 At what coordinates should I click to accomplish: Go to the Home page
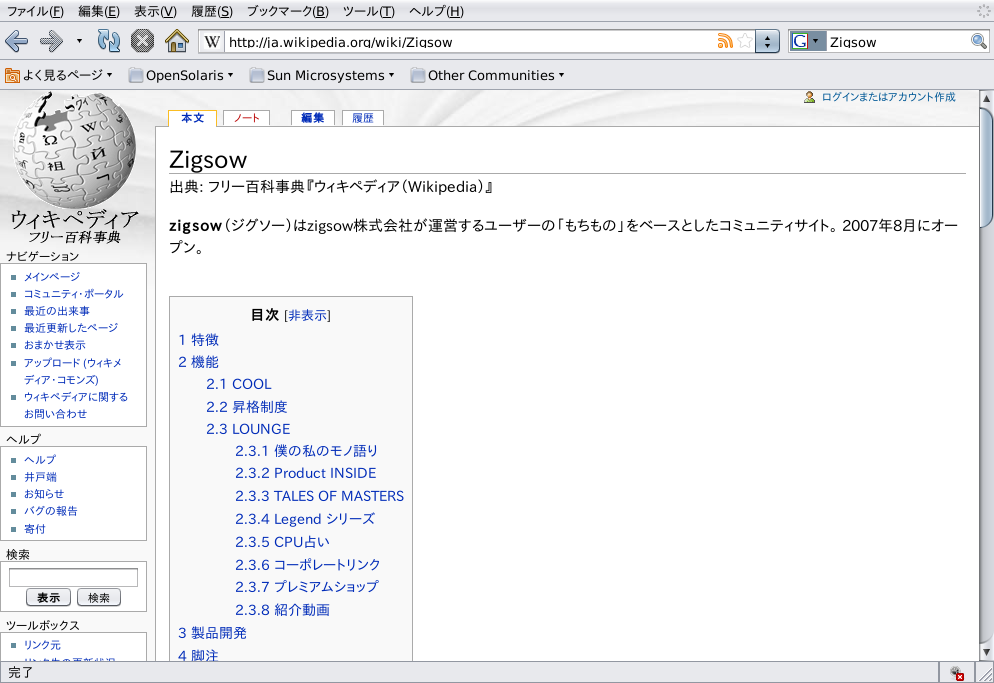177,42
